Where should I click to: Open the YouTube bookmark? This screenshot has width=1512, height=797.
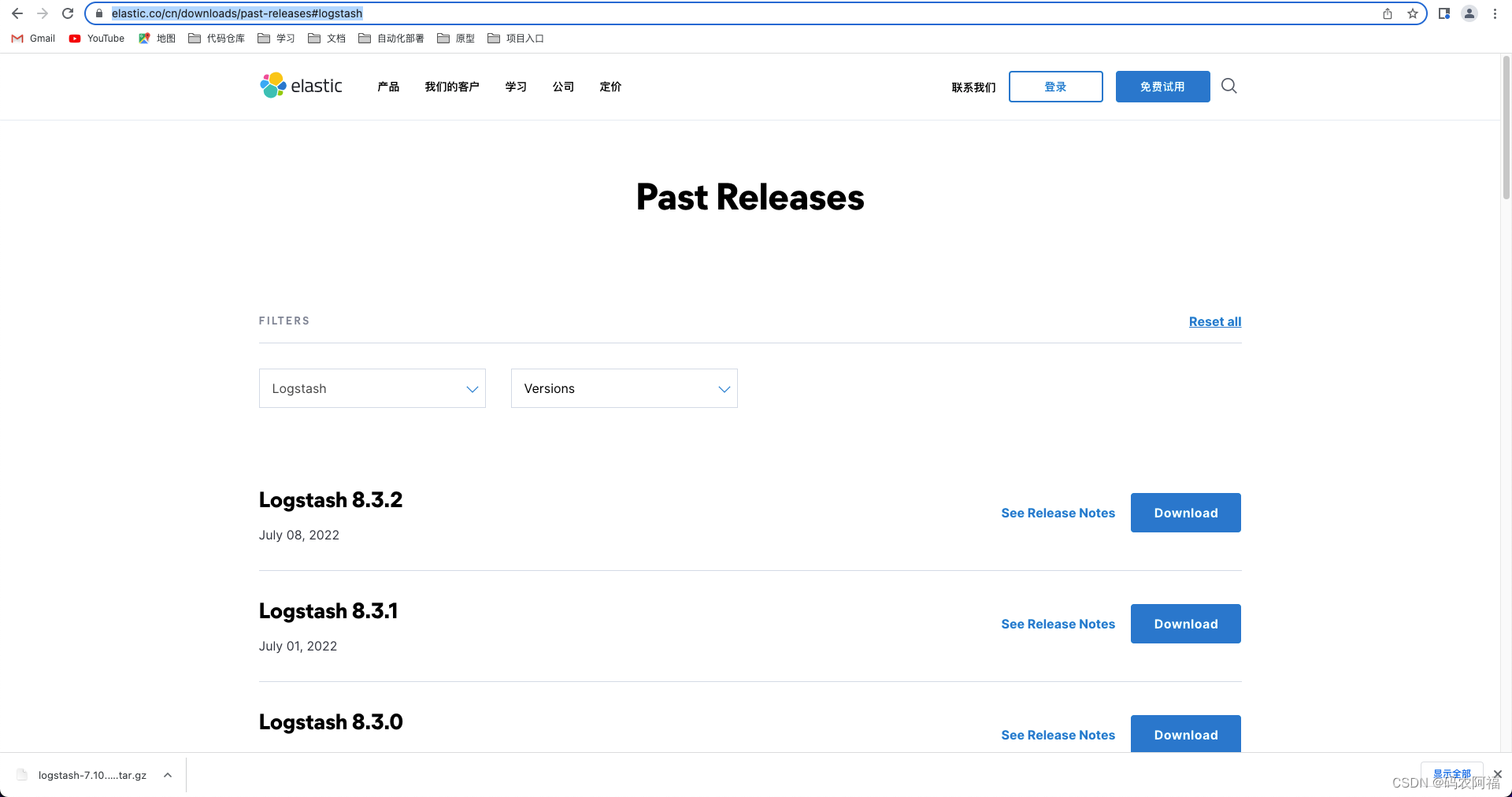[97, 39]
